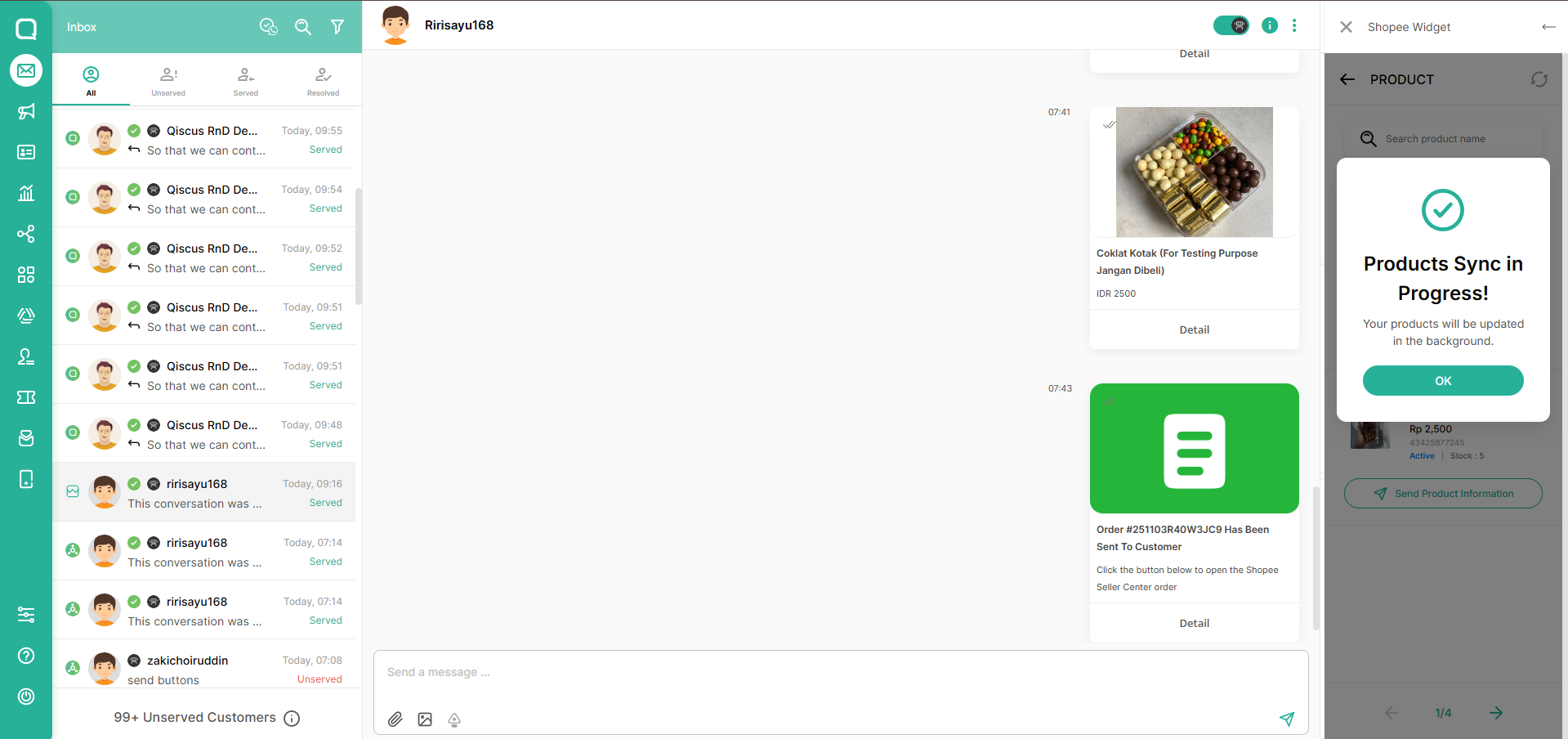Show info about 99+ Unserved Customers
Viewport: 1568px width, 739px height.
pos(292,719)
